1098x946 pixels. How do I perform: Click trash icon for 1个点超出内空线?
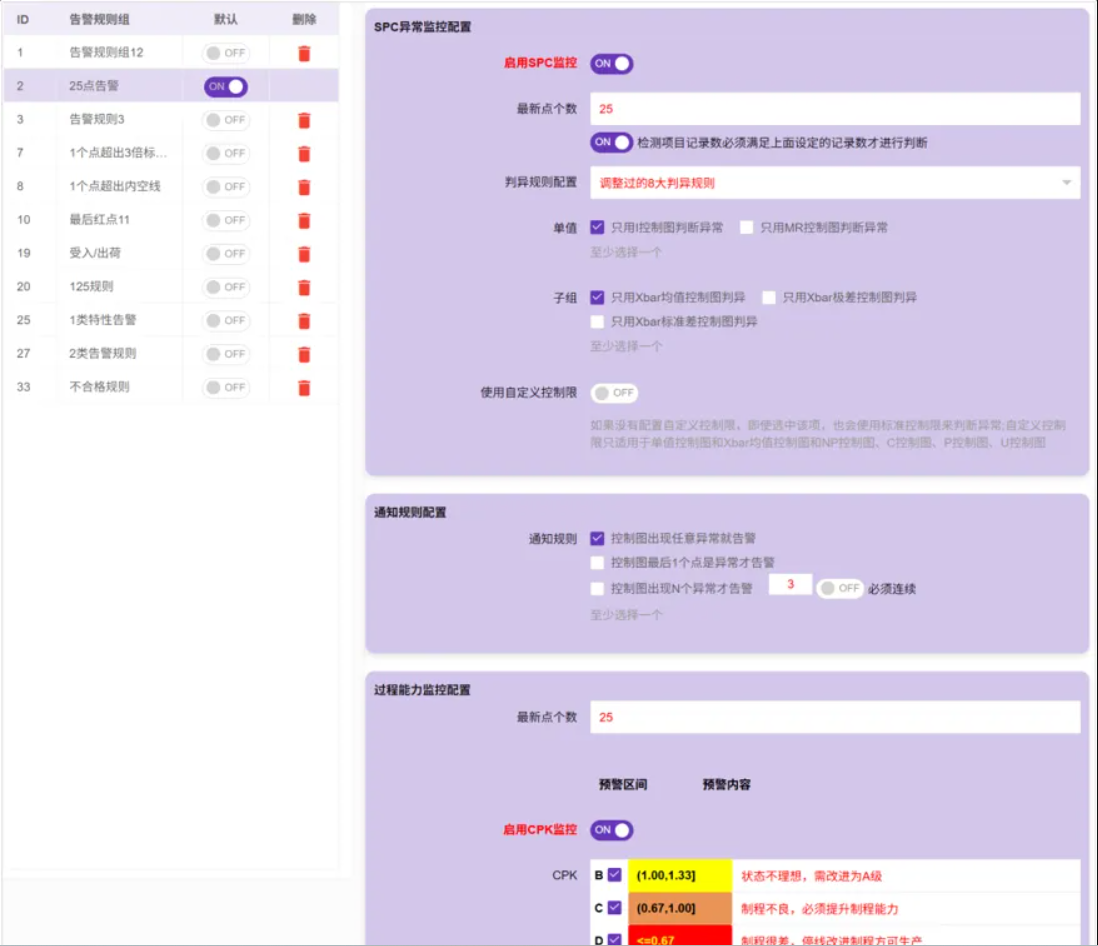pyautogui.click(x=304, y=187)
